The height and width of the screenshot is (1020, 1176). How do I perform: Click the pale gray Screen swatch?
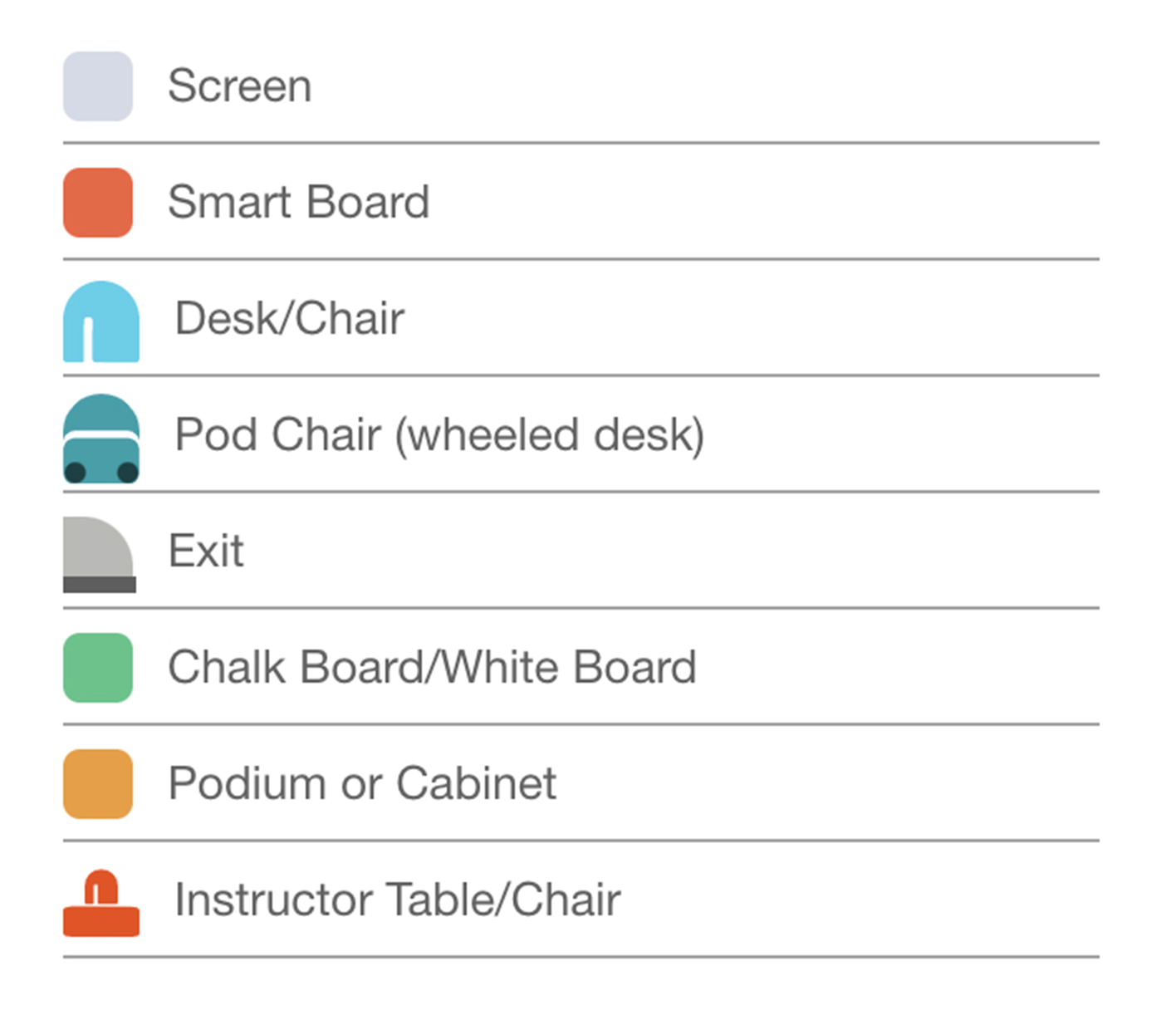[x=98, y=86]
